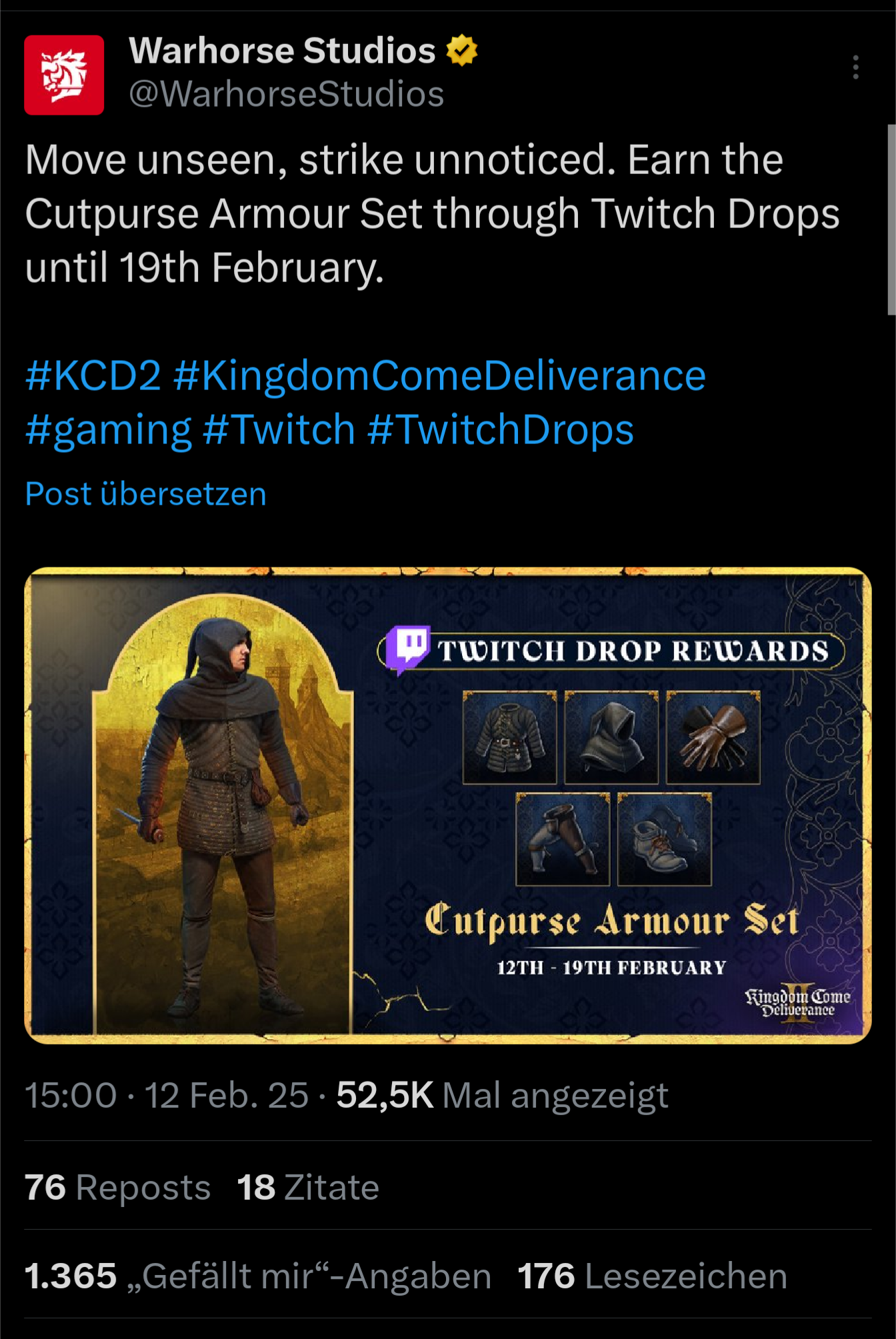Open the #Twitch hashtag
Image resolution: width=896 pixels, height=1339 pixels.
279,430
